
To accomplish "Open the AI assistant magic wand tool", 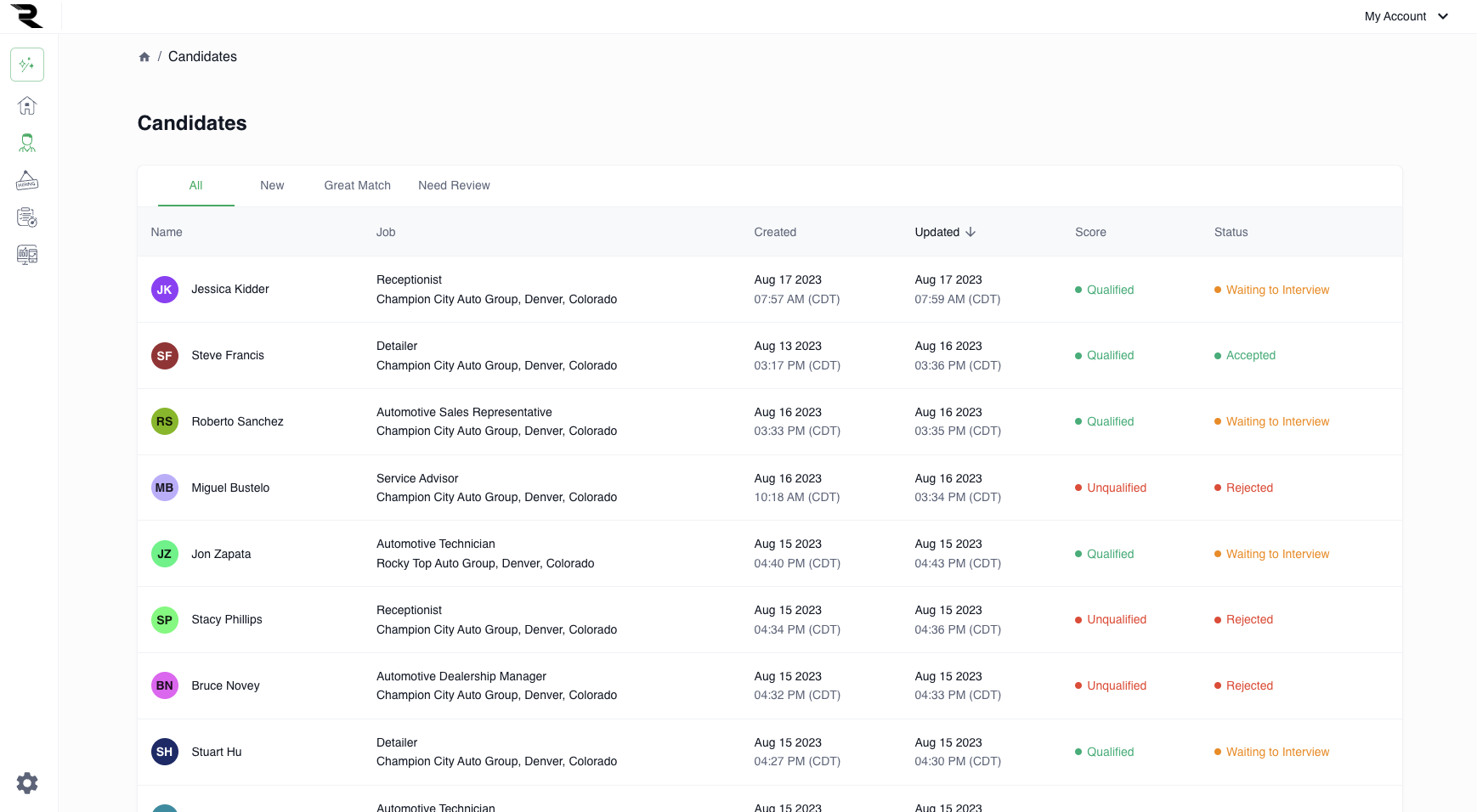I will point(26,64).
